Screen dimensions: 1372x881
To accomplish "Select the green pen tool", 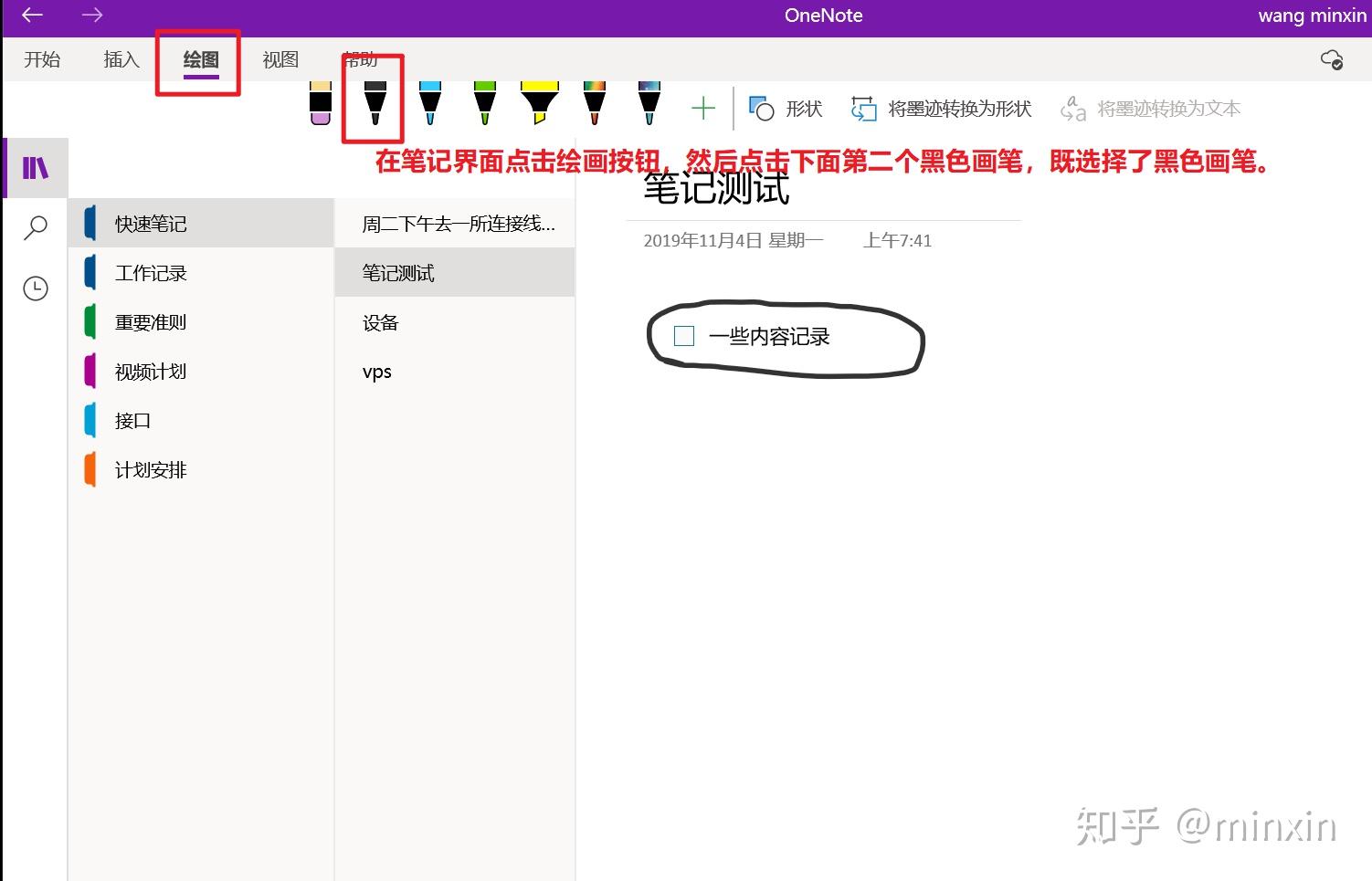I will coord(483,103).
